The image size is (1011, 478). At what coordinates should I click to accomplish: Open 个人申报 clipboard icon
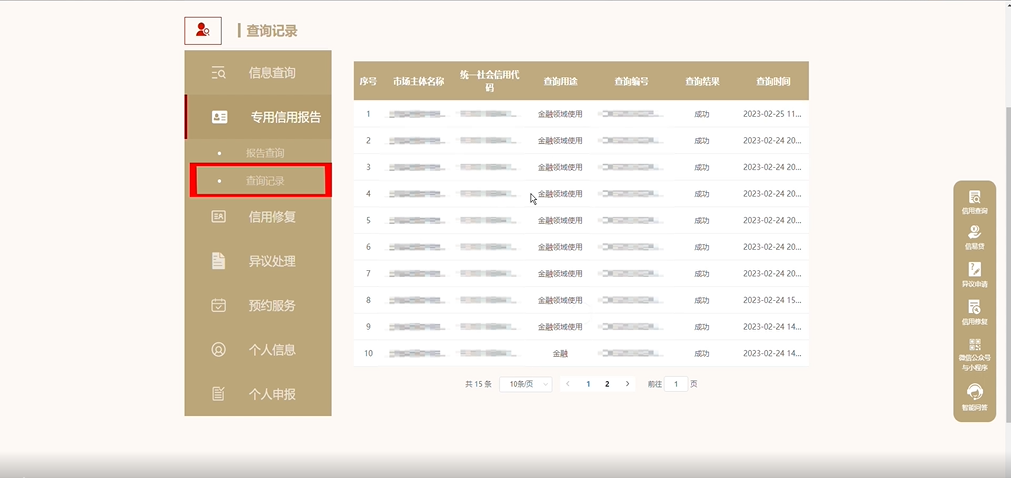pyautogui.click(x=219, y=393)
